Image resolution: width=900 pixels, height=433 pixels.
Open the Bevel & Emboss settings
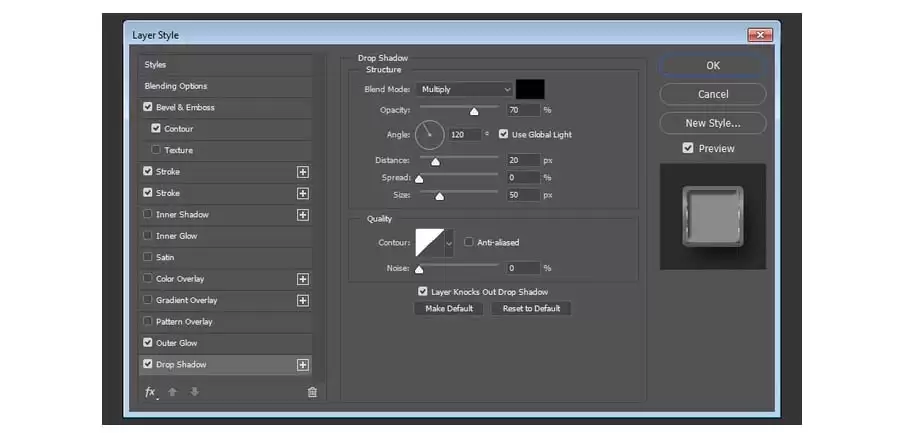coord(226,107)
